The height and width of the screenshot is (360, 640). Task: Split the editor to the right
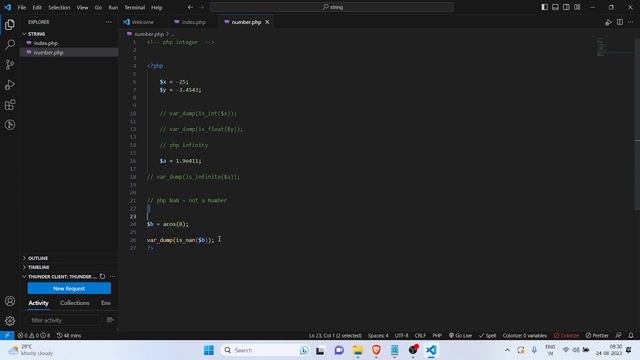point(620,22)
